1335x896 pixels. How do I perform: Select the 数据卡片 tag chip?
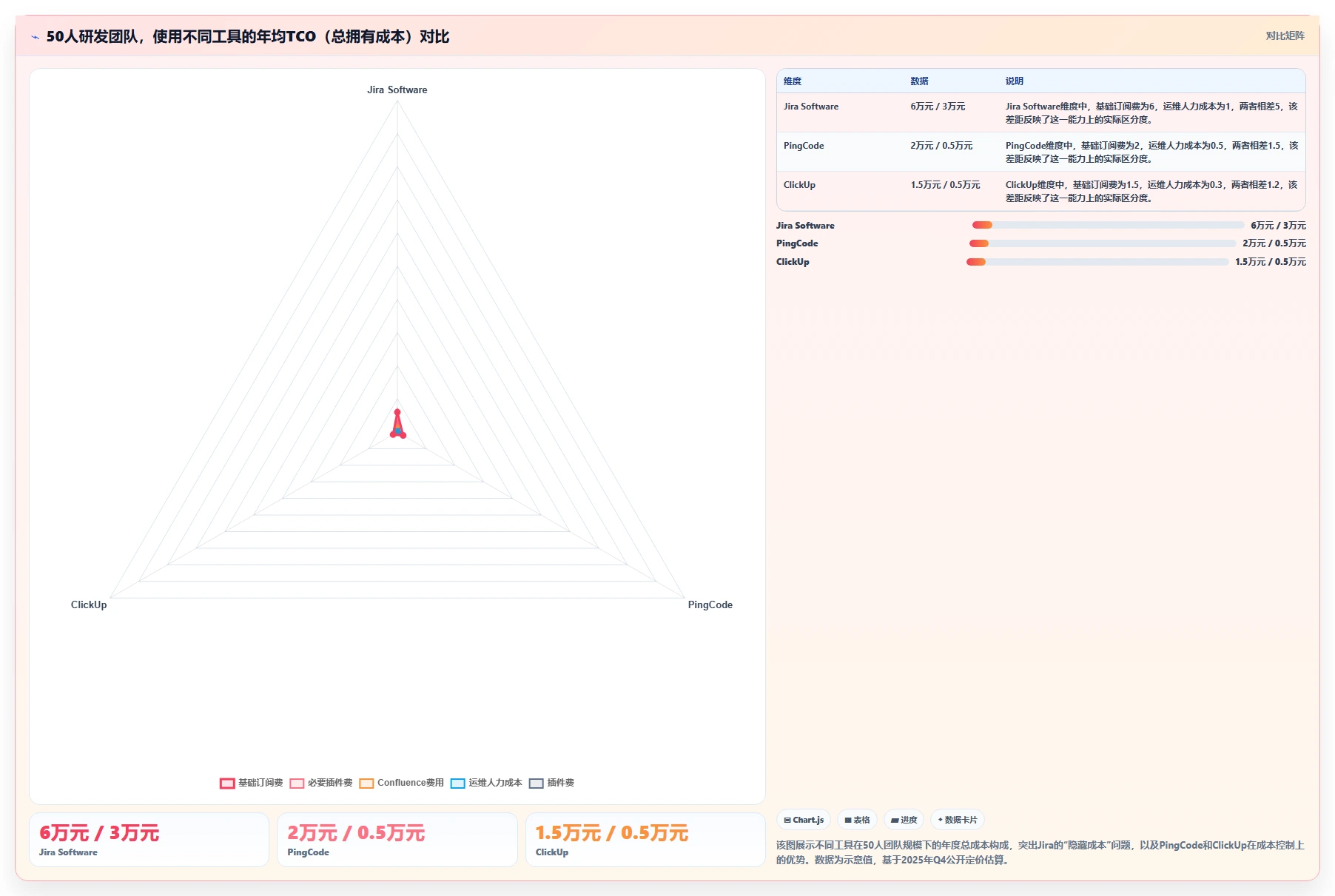[958, 820]
